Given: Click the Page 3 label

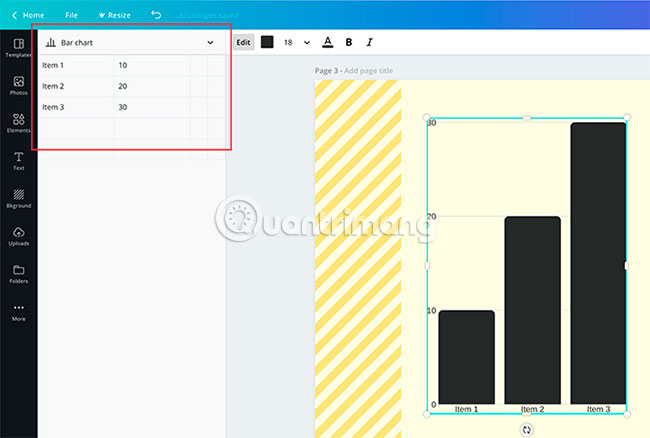Looking at the screenshot, I should tap(326, 70).
